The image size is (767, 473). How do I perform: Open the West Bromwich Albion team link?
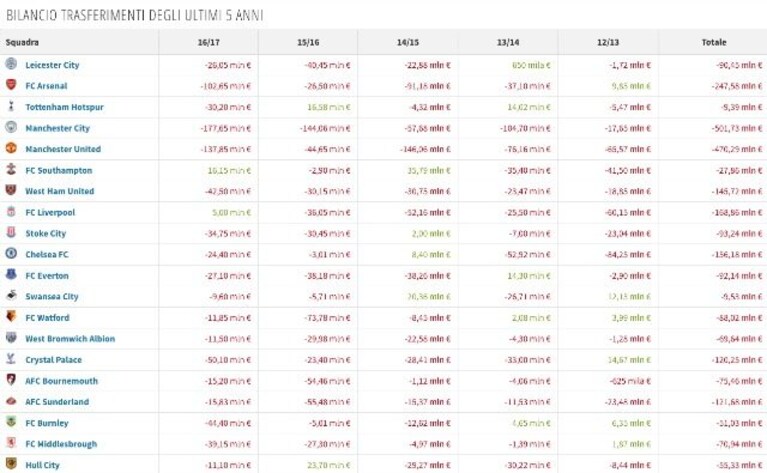pos(70,338)
